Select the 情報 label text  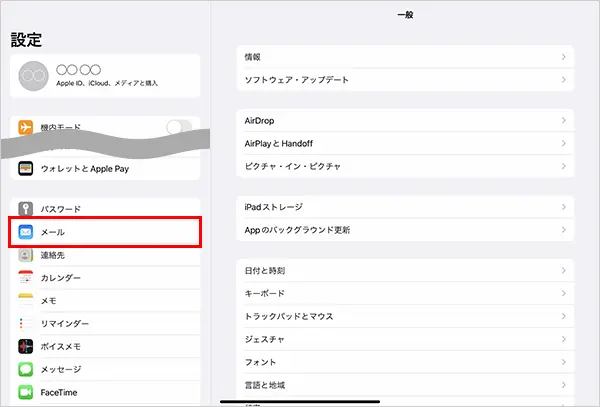pos(253,57)
